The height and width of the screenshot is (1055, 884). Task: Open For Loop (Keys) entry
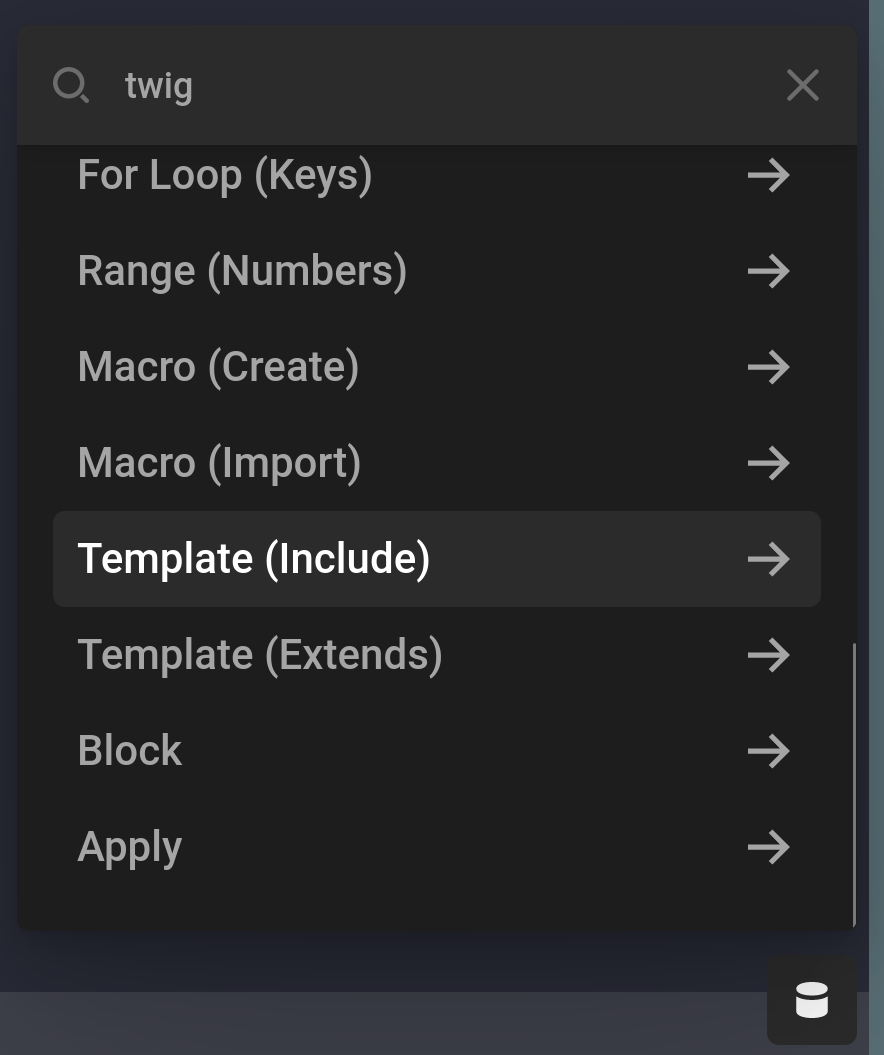(x=225, y=175)
